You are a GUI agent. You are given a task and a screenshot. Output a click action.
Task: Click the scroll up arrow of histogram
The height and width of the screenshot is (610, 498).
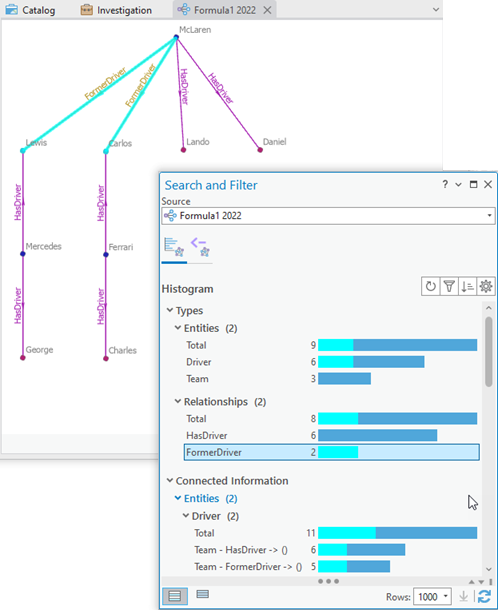489,308
